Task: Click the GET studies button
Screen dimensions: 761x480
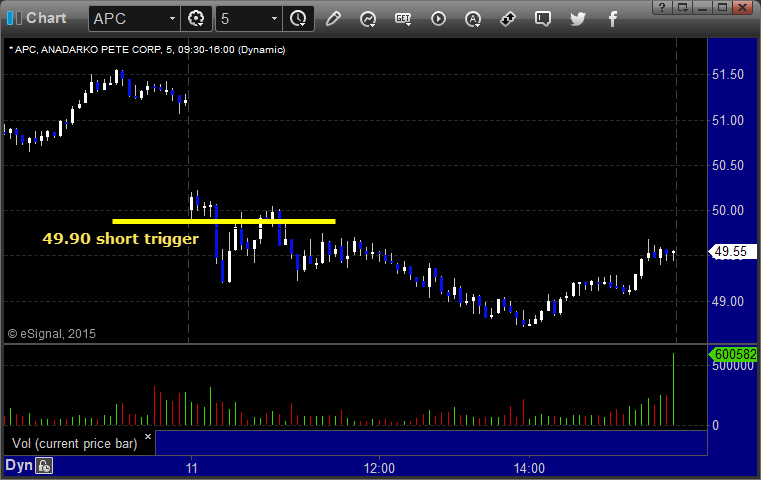Action: (403, 19)
